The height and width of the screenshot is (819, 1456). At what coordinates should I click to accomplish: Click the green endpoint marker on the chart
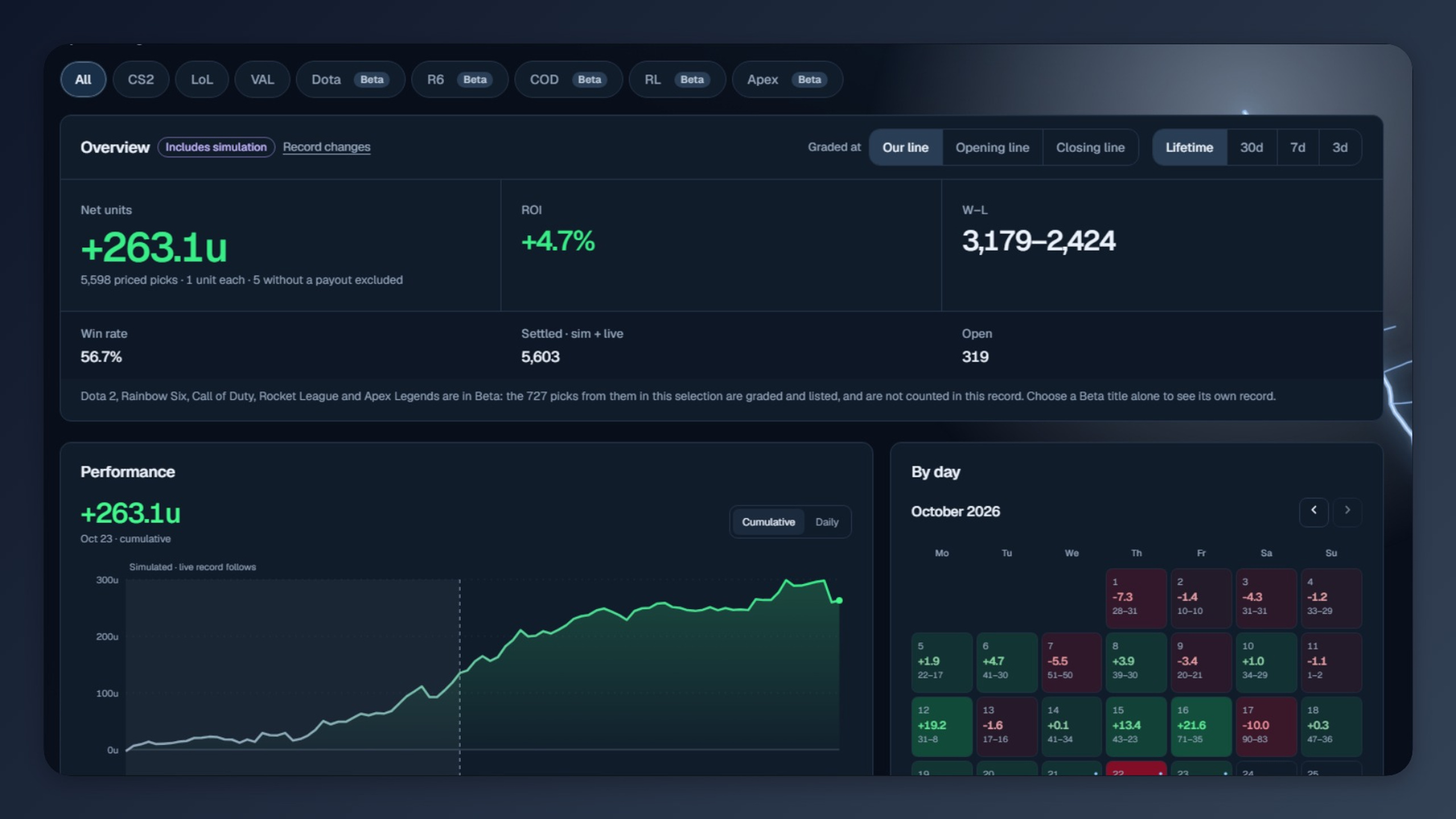(x=839, y=600)
